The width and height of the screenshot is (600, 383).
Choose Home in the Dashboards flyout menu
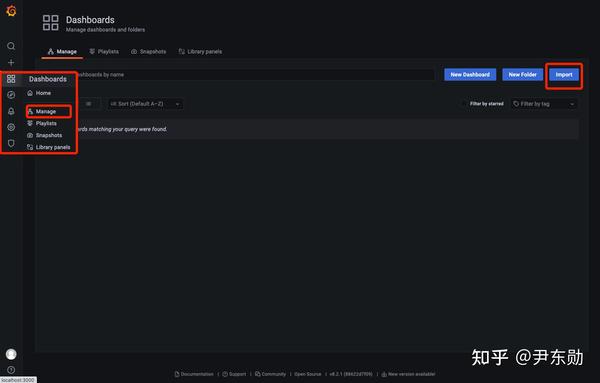tap(39, 93)
